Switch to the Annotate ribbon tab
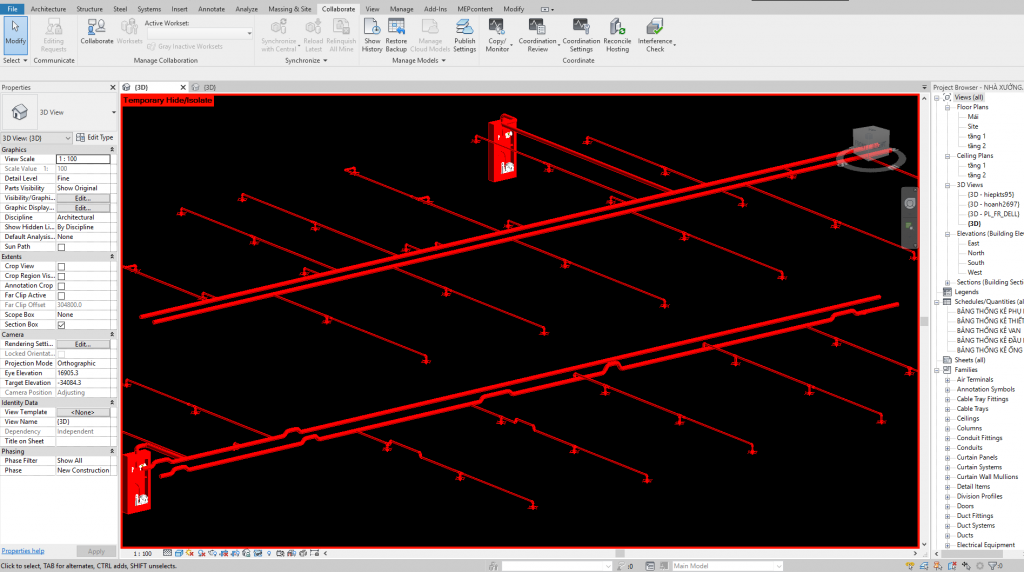 click(x=211, y=9)
